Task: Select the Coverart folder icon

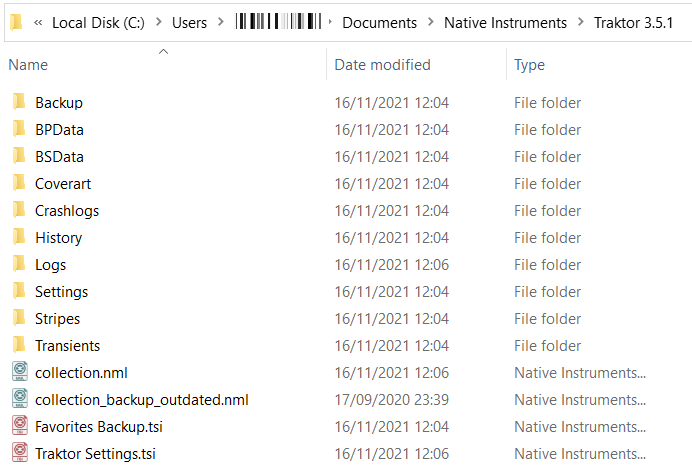Action: pos(19,182)
